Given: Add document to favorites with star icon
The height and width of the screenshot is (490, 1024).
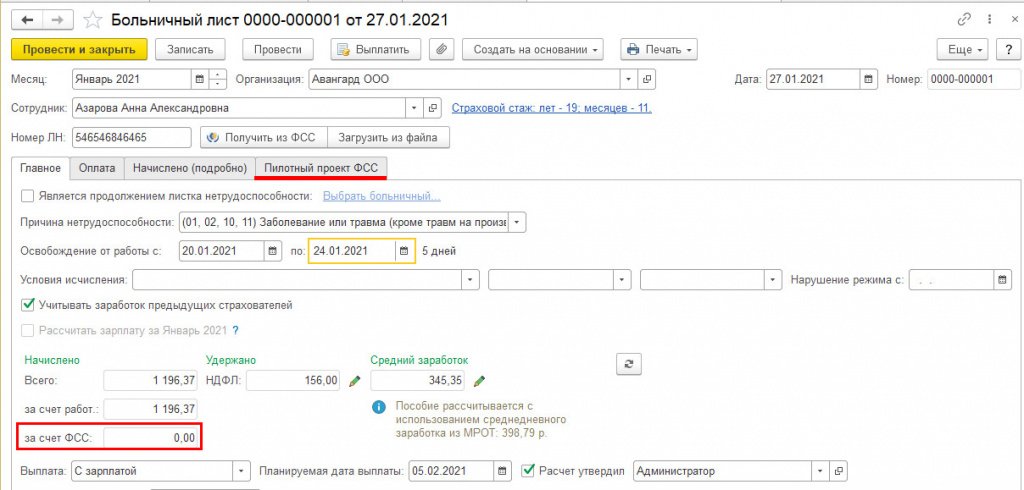Looking at the screenshot, I should [x=93, y=19].
